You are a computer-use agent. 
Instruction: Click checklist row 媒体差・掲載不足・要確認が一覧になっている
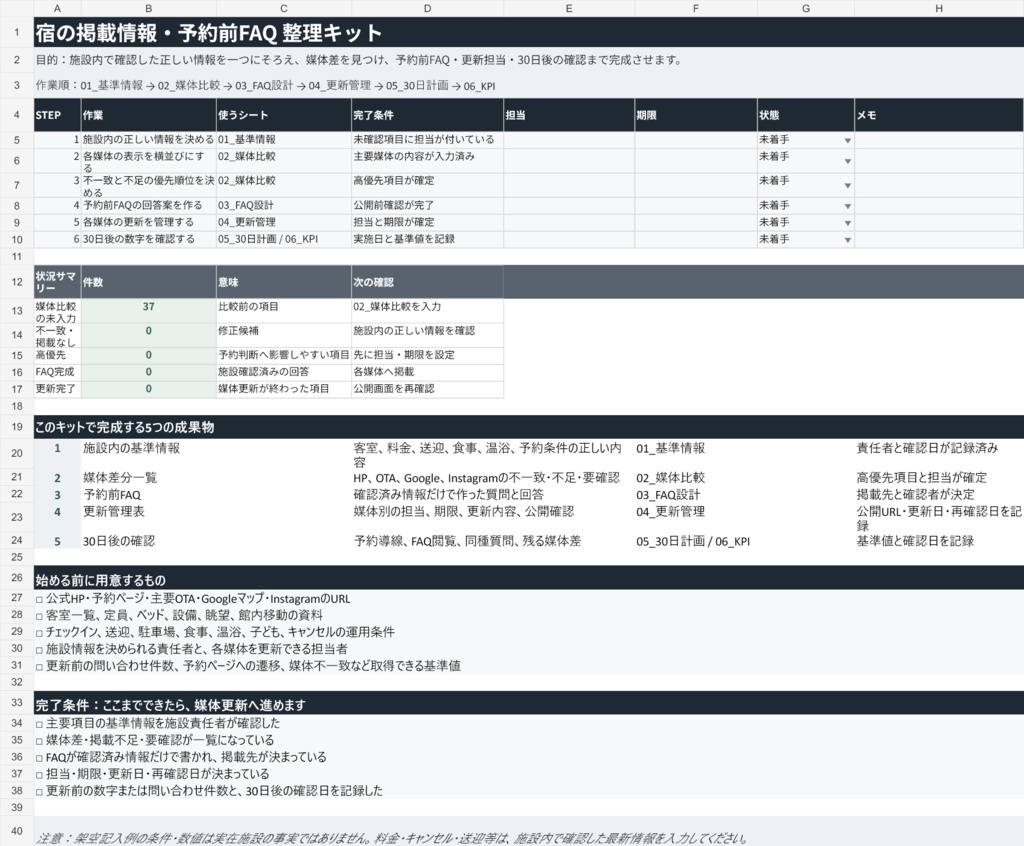tap(529, 740)
